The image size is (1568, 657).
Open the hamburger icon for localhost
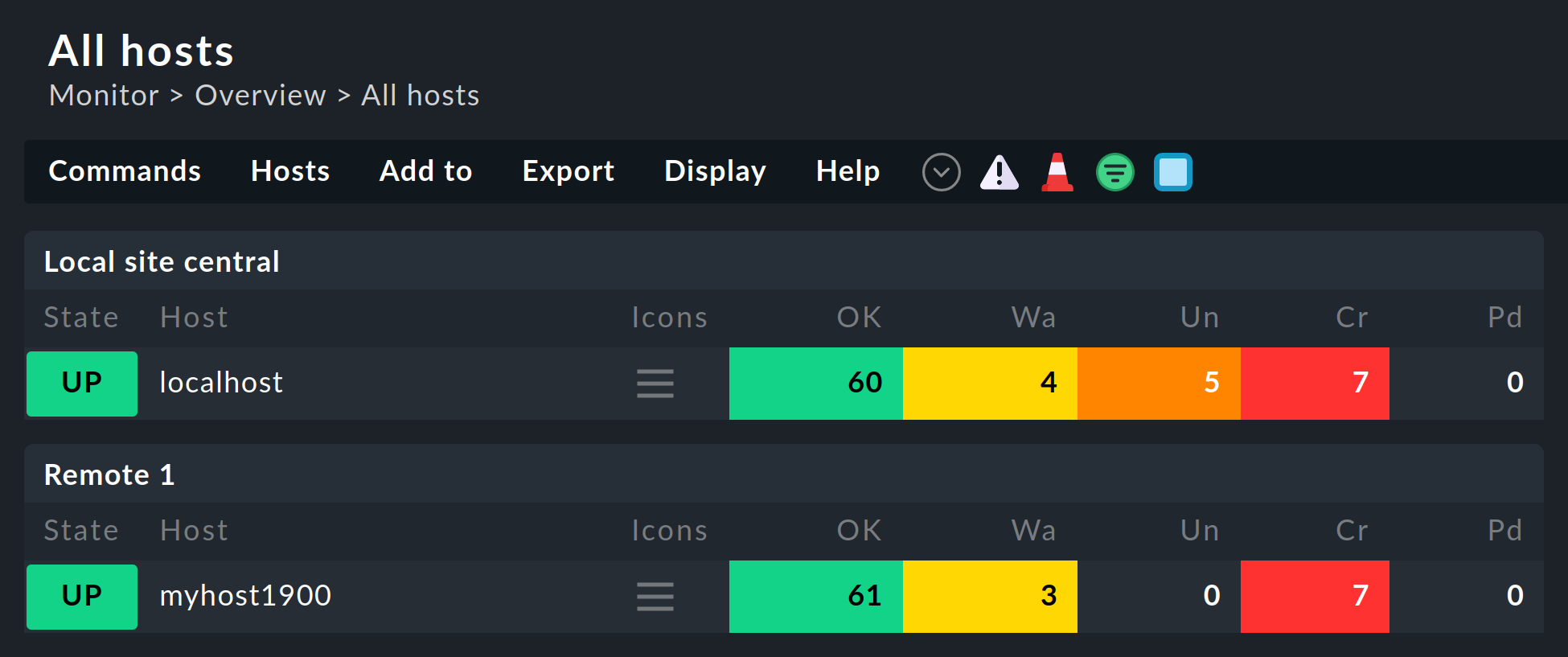[x=655, y=384]
